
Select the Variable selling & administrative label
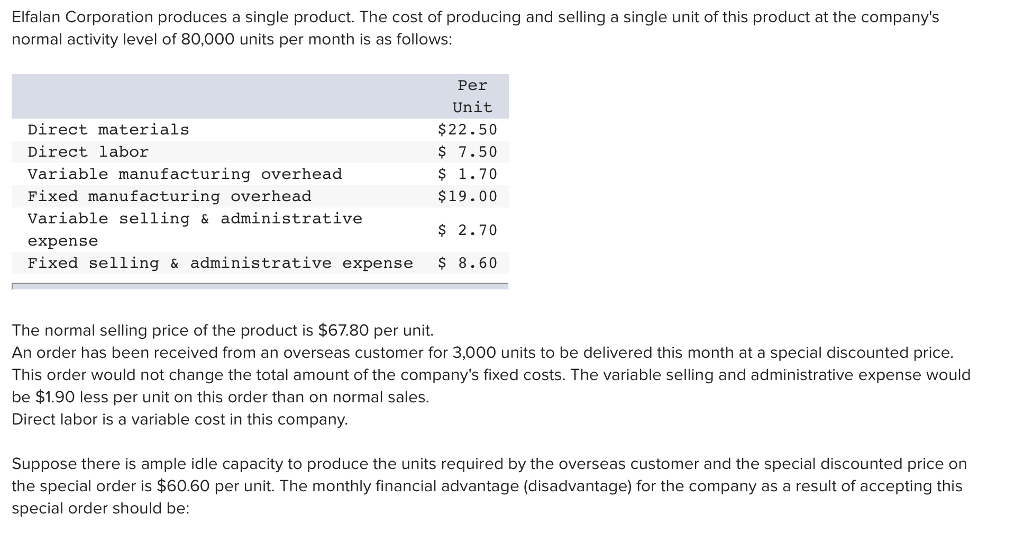[194, 219]
